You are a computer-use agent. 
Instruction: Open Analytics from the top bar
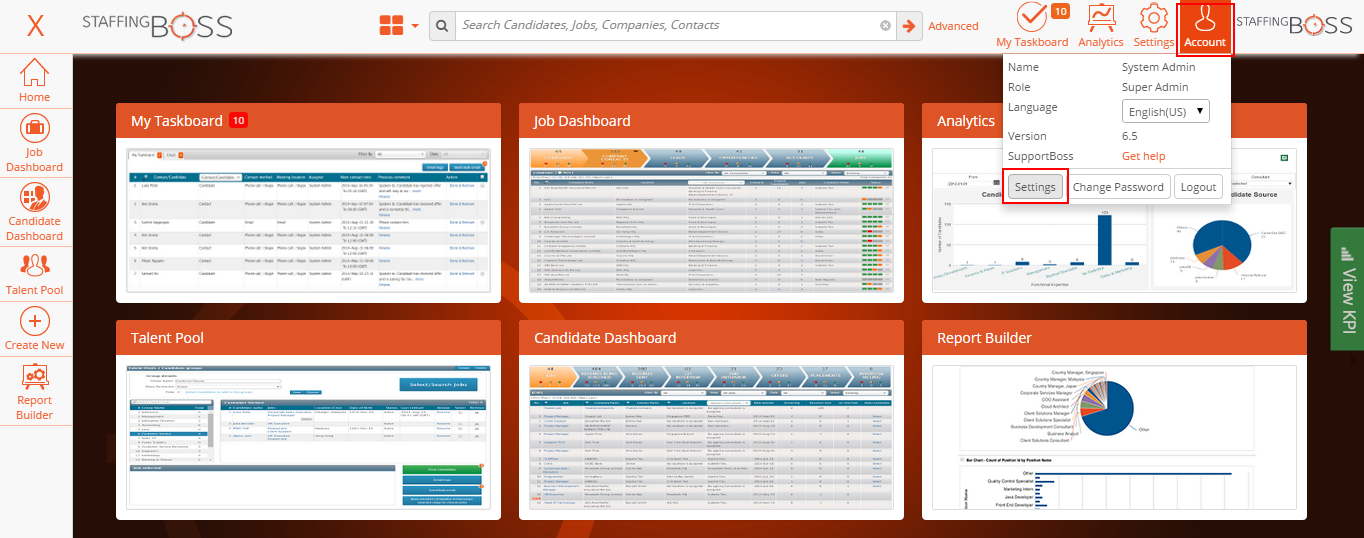pyautogui.click(x=1101, y=26)
